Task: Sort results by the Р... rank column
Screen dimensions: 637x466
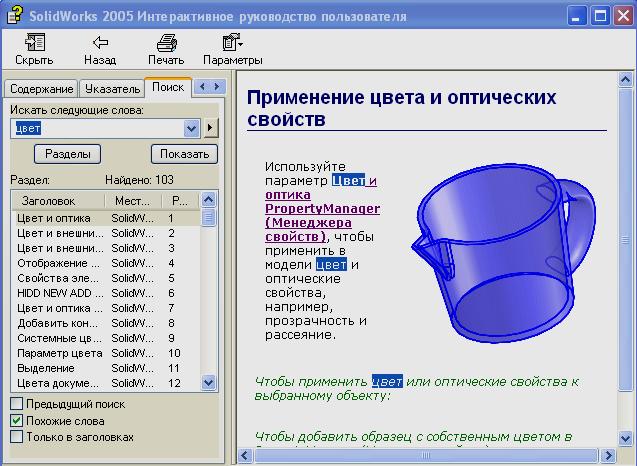Action: (180, 201)
